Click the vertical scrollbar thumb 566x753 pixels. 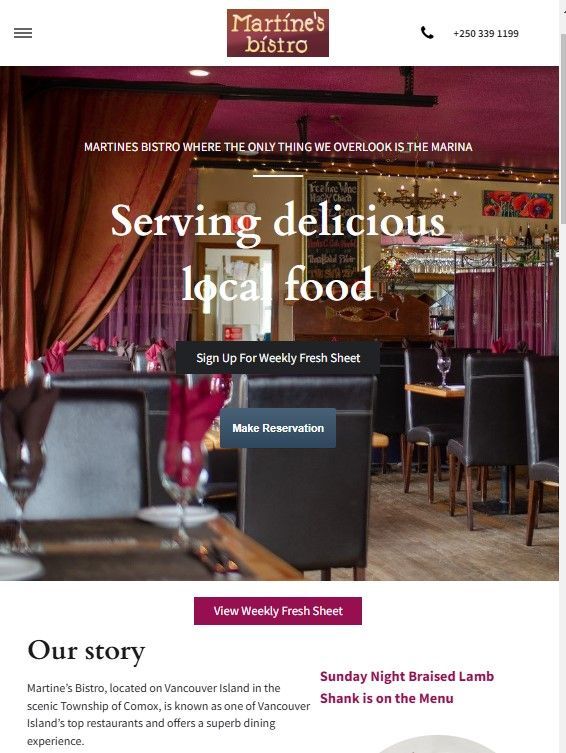click(x=563, y=130)
